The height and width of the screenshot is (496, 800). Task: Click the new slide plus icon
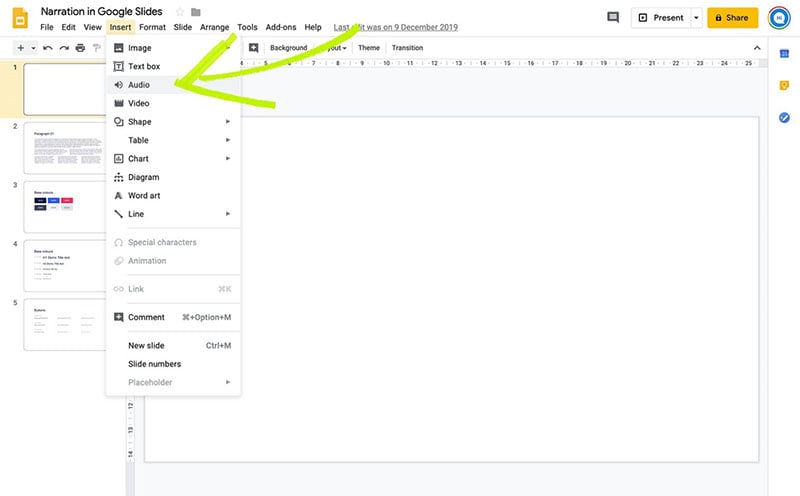pos(20,48)
